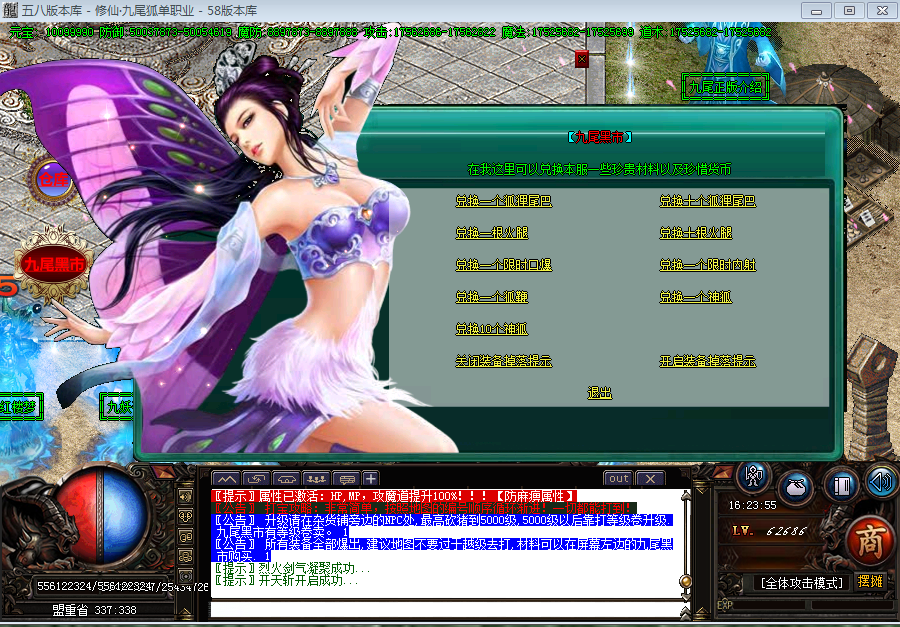Open the character equipment icon

pyautogui.click(x=753, y=477)
